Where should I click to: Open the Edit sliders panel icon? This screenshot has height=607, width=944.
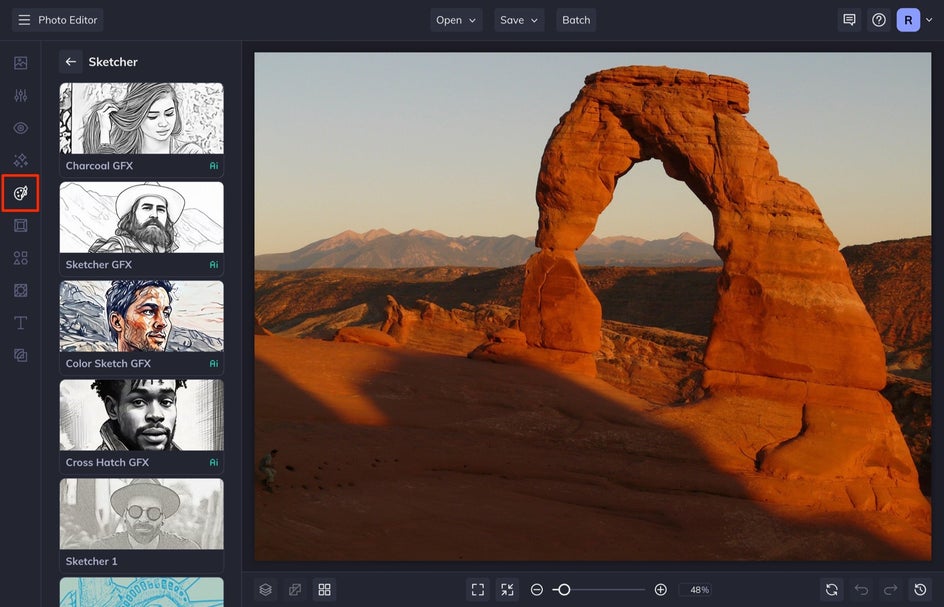[20, 96]
